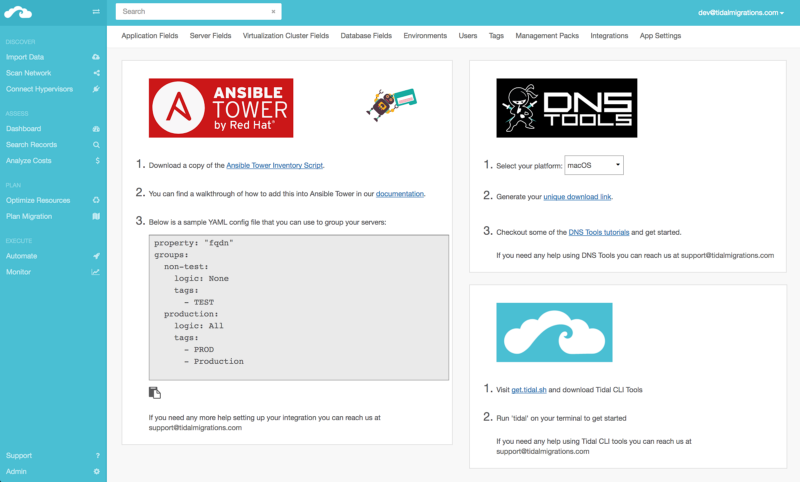
Task: Clear the search field with the x icon
Action: [273, 11]
